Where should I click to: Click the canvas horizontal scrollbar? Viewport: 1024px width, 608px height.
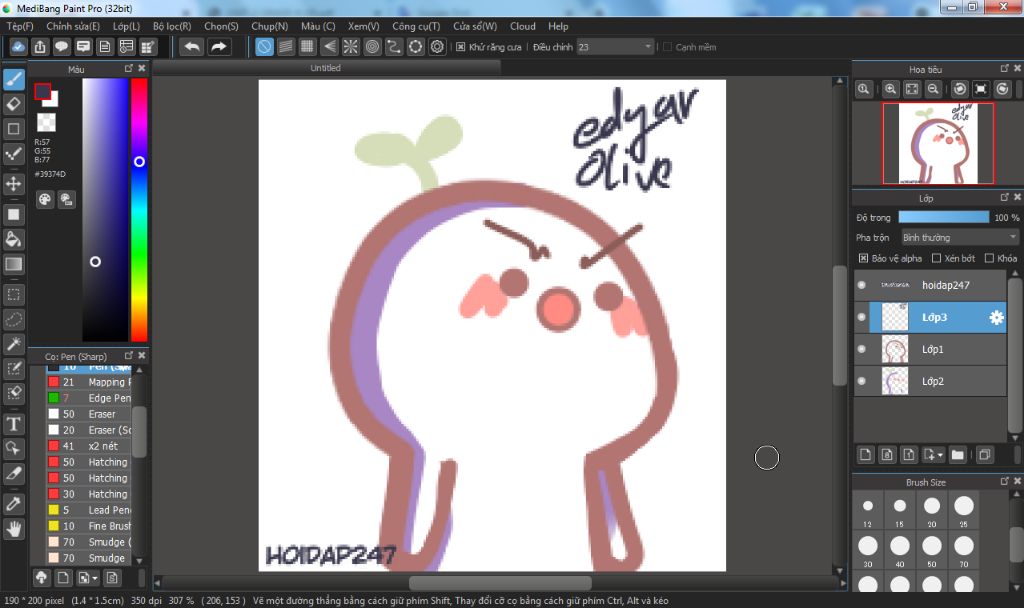click(500, 583)
